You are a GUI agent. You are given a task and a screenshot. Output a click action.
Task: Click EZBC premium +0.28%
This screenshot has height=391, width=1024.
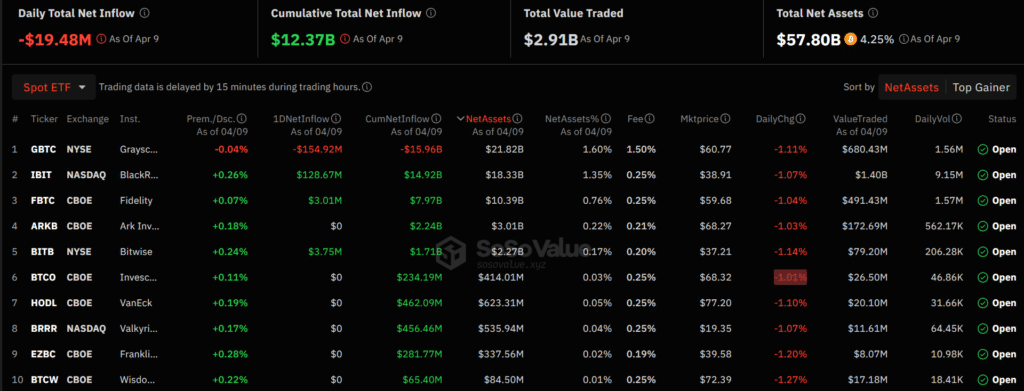point(231,354)
